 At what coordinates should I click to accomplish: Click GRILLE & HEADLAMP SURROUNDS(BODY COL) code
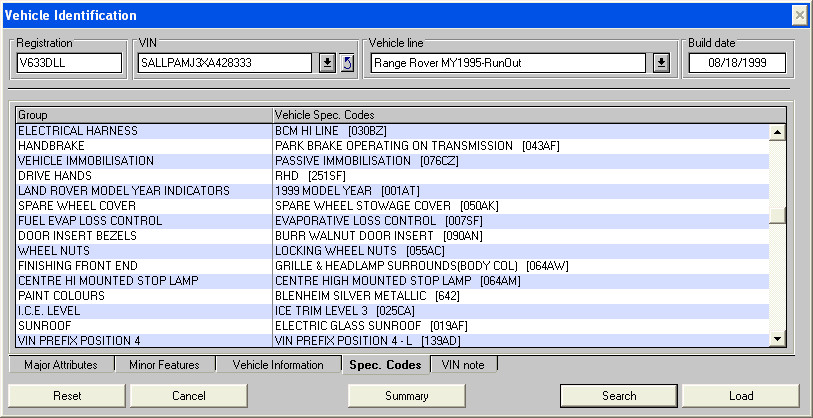click(422, 266)
